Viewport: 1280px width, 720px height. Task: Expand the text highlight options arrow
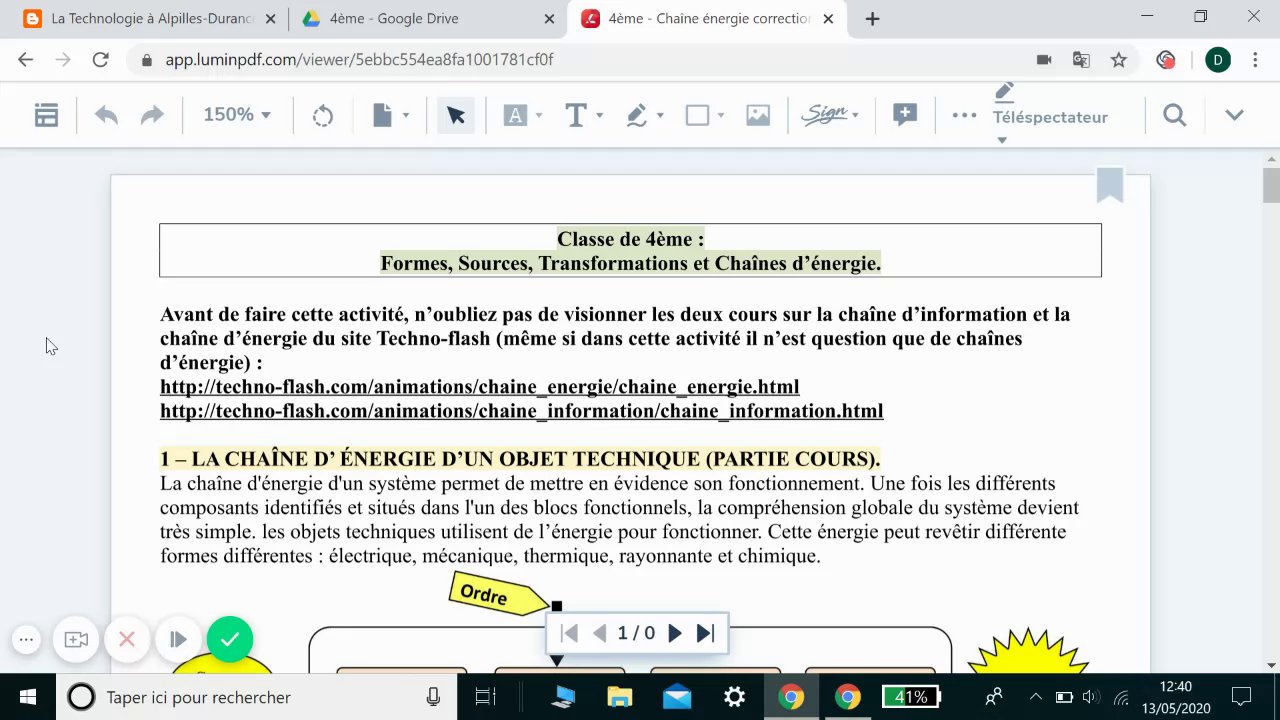[x=539, y=116]
